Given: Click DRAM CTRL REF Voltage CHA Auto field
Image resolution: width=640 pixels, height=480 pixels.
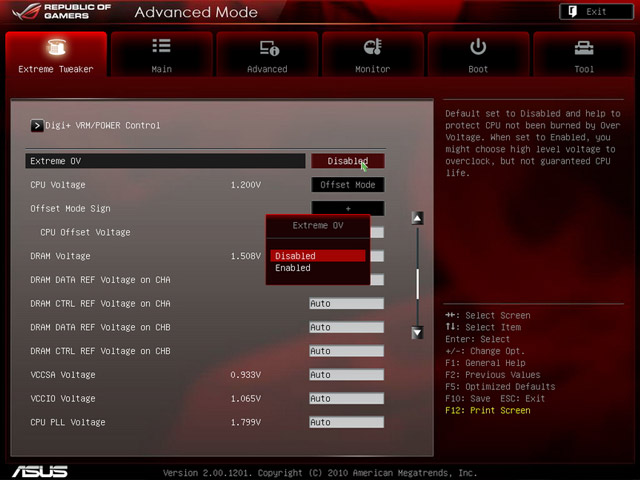Looking at the screenshot, I should [346, 303].
